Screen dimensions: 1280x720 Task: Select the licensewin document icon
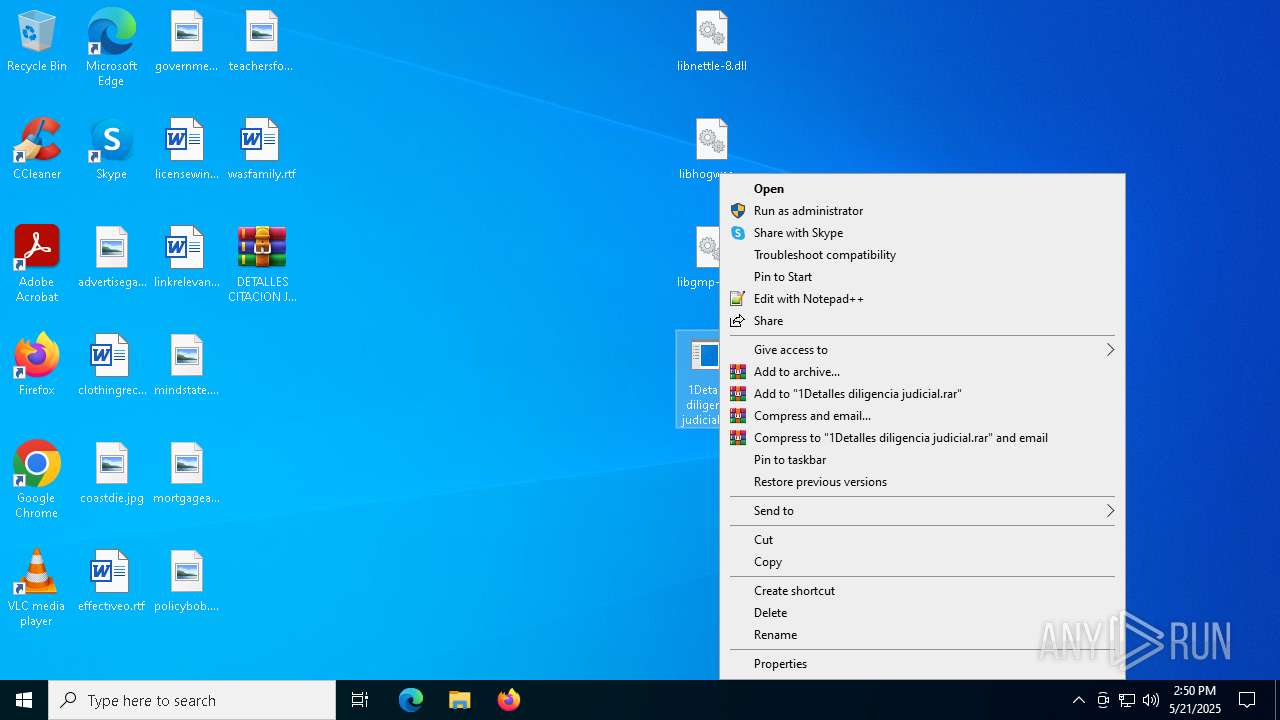(186, 150)
